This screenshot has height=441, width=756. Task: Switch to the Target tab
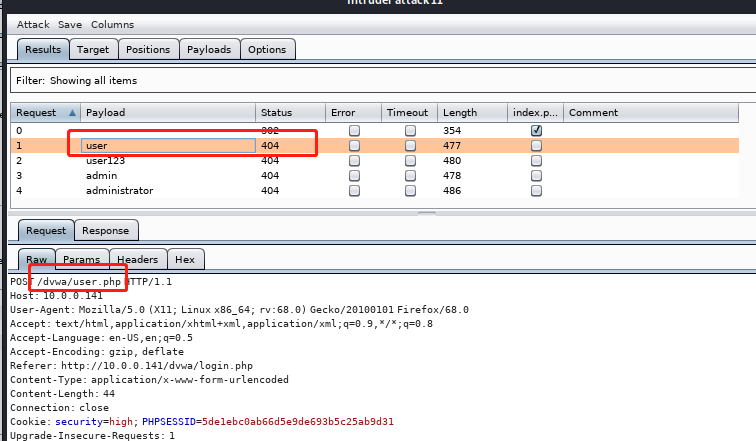pos(93,50)
